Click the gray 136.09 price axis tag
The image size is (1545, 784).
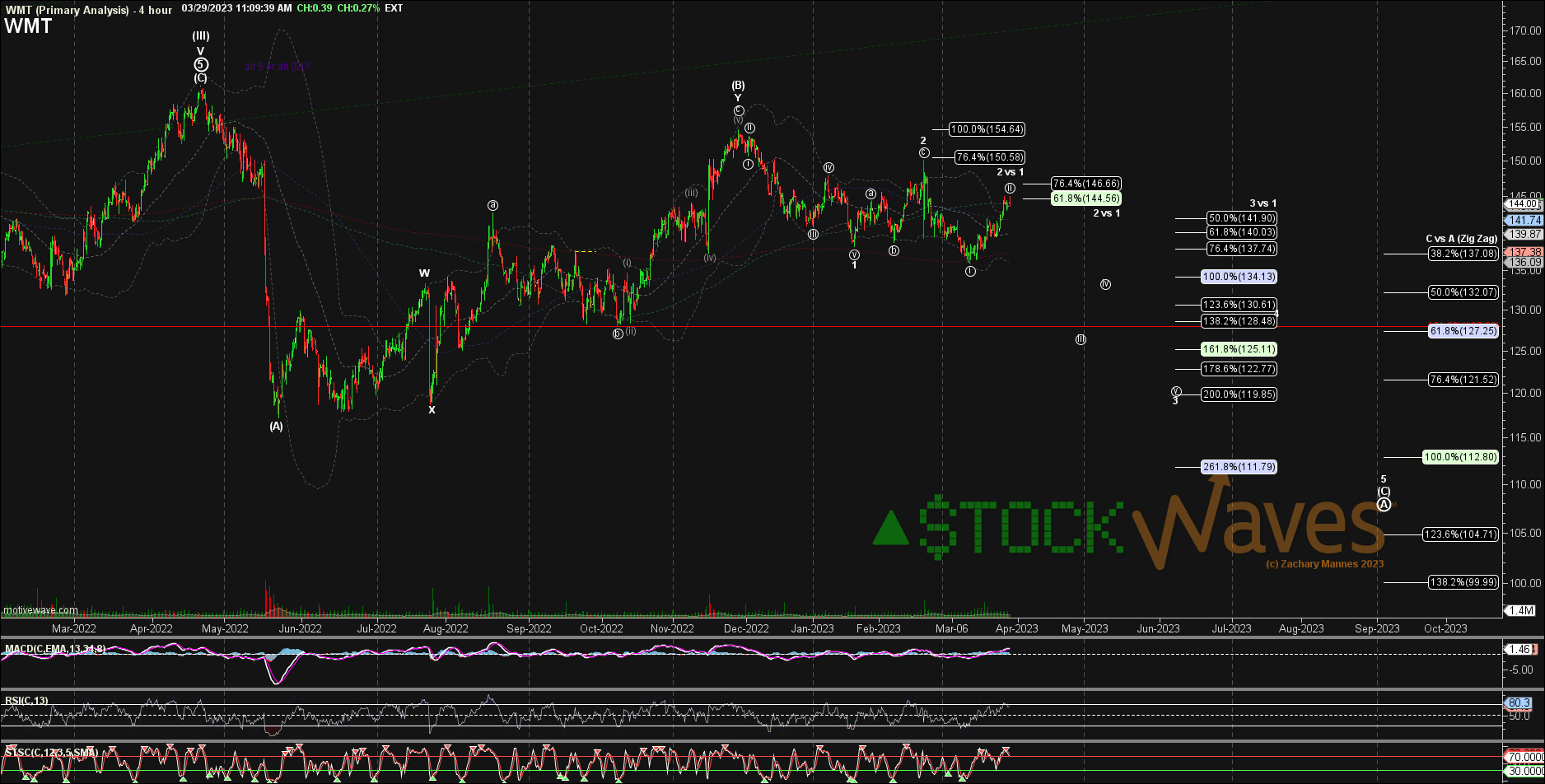[x=1523, y=263]
